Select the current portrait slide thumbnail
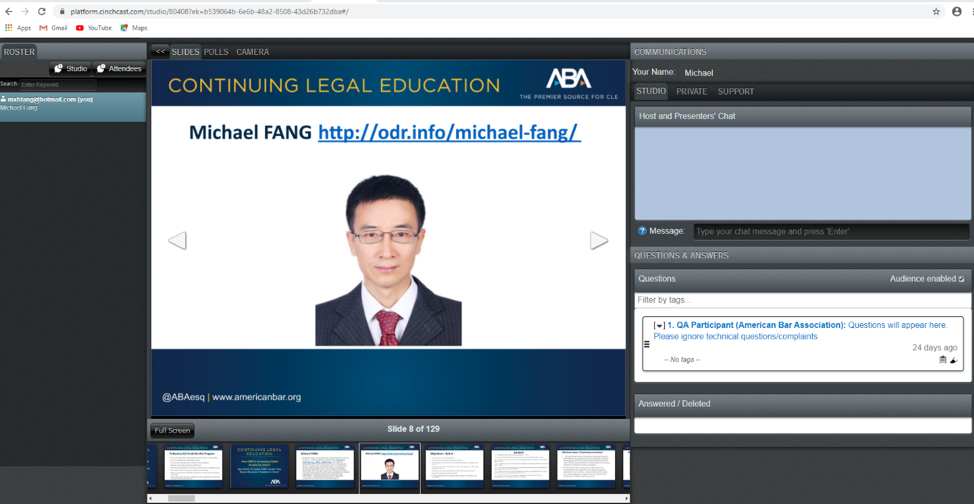The height and width of the screenshot is (504, 974). [x=389, y=467]
